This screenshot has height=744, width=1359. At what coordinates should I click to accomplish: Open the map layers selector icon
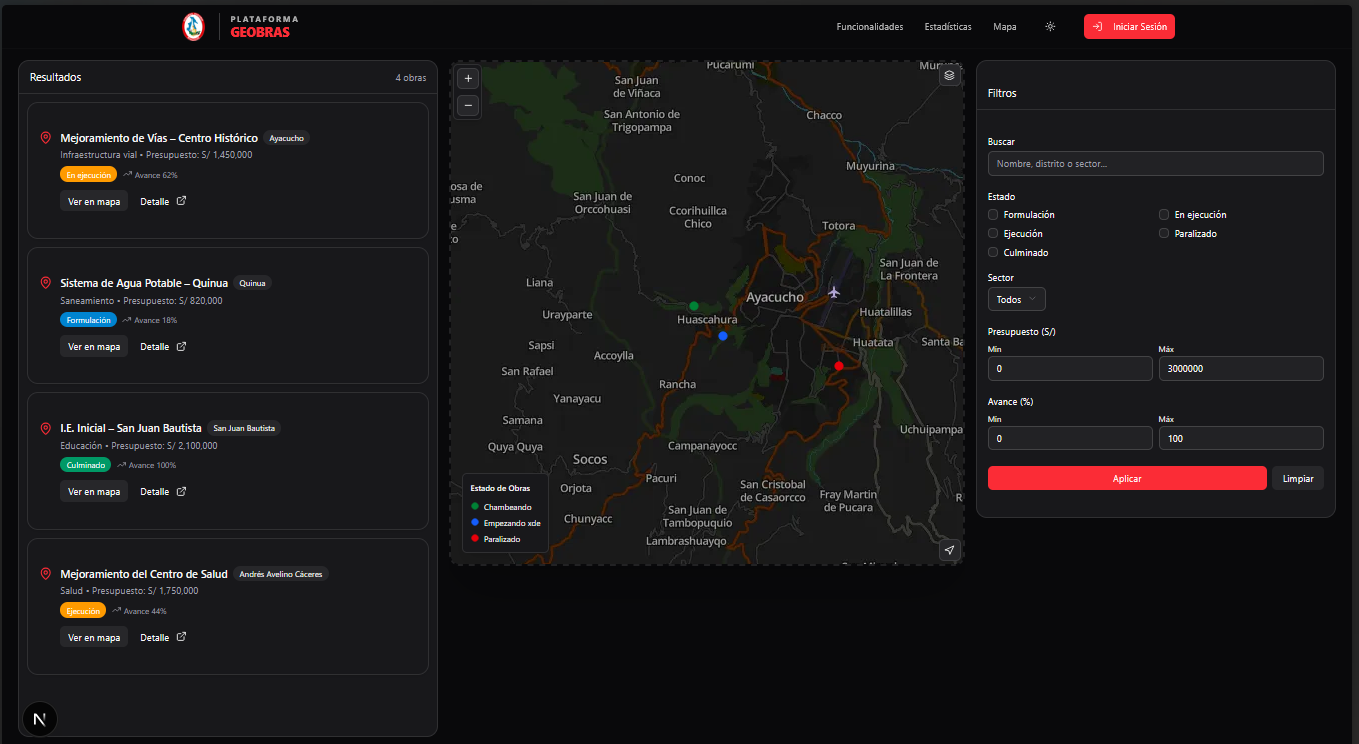[x=949, y=75]
